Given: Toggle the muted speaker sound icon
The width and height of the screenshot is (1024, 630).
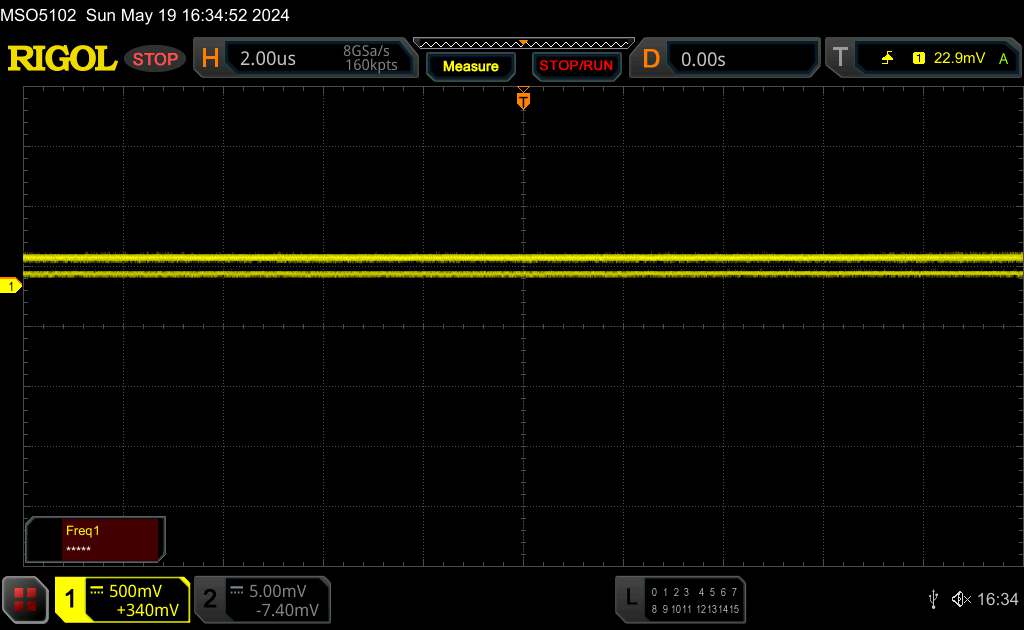Looking at the screenshot, I should (x=961, y=599).
